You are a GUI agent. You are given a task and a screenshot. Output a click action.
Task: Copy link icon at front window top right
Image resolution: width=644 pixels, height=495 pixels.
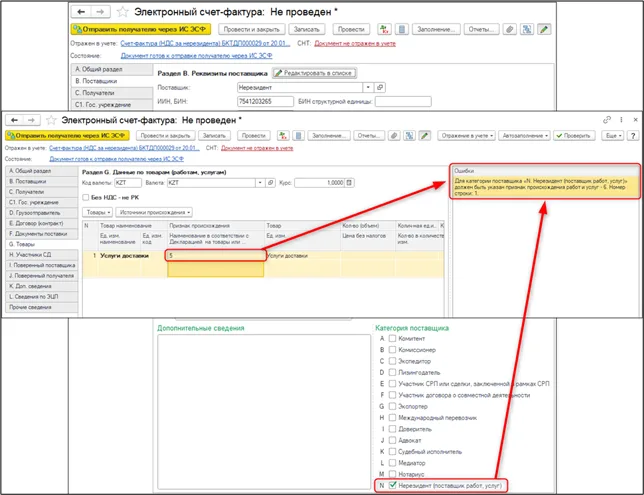607,120
